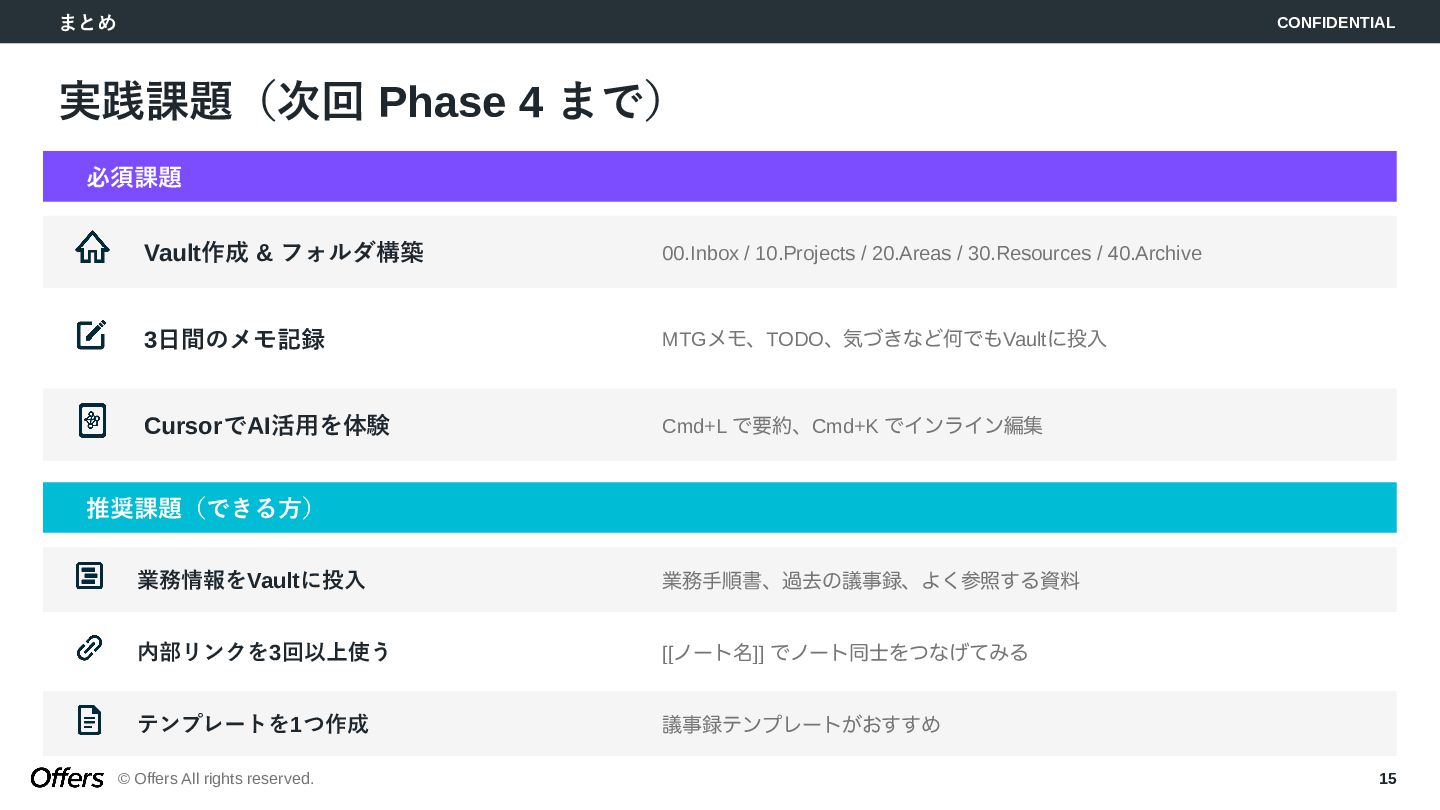1440x810 pixels.
Task: Click the file icon beside テンプレートを1つ作成
Action: [x=89, y=720]
